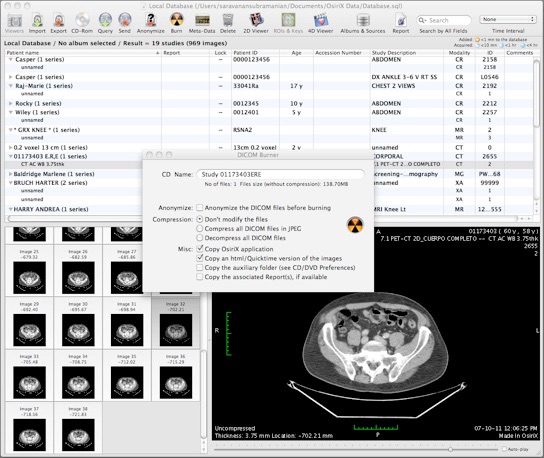544x458 pixels.
Task: Toggle Copy OsiriX application checkbox
Action: point(199,248)
